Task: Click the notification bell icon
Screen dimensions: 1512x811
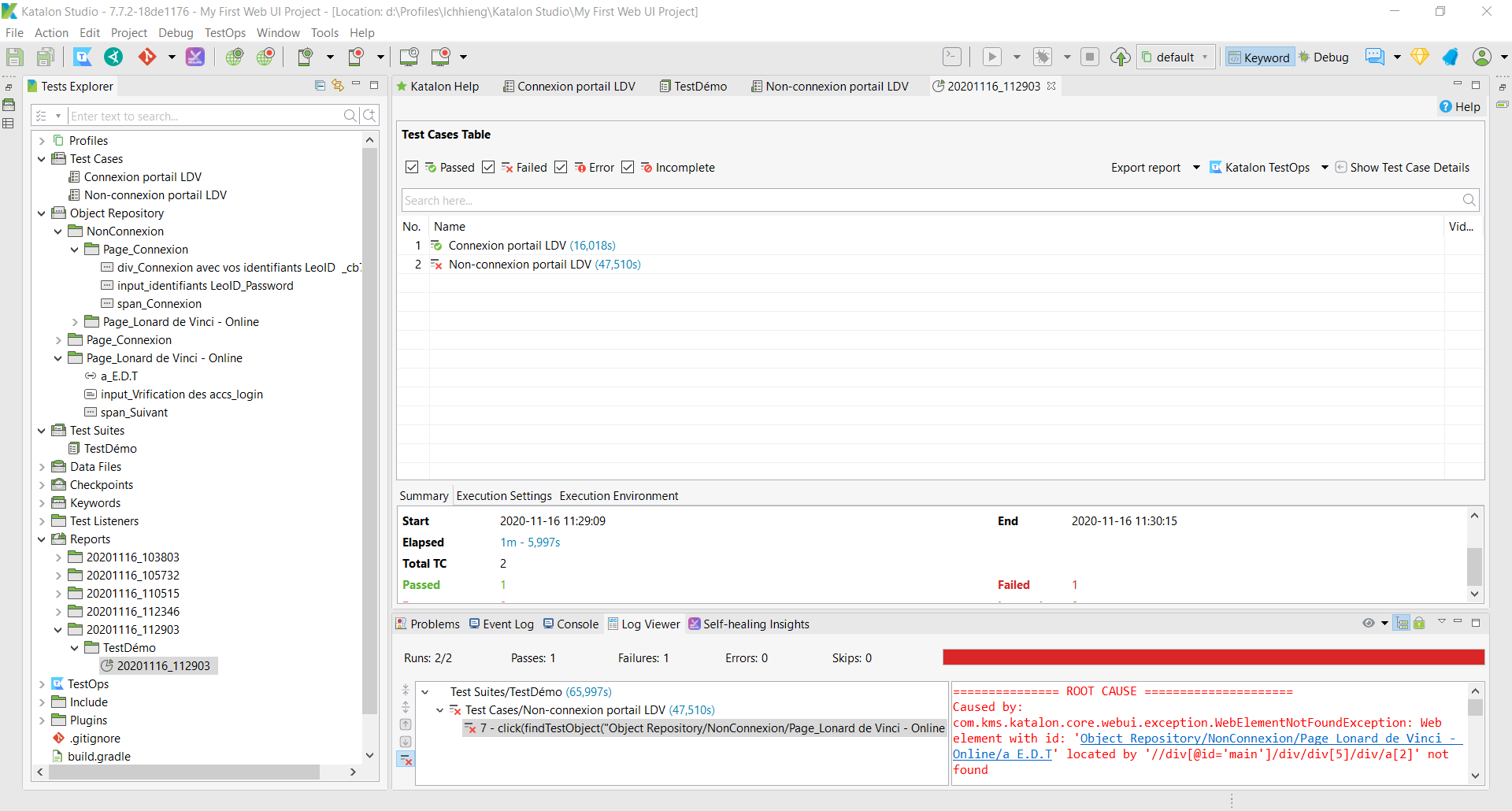Action: click(1450, 57)
